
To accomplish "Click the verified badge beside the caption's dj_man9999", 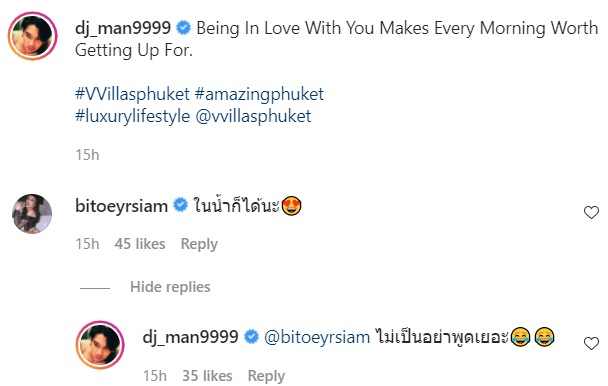I will (x=183, y=28).
